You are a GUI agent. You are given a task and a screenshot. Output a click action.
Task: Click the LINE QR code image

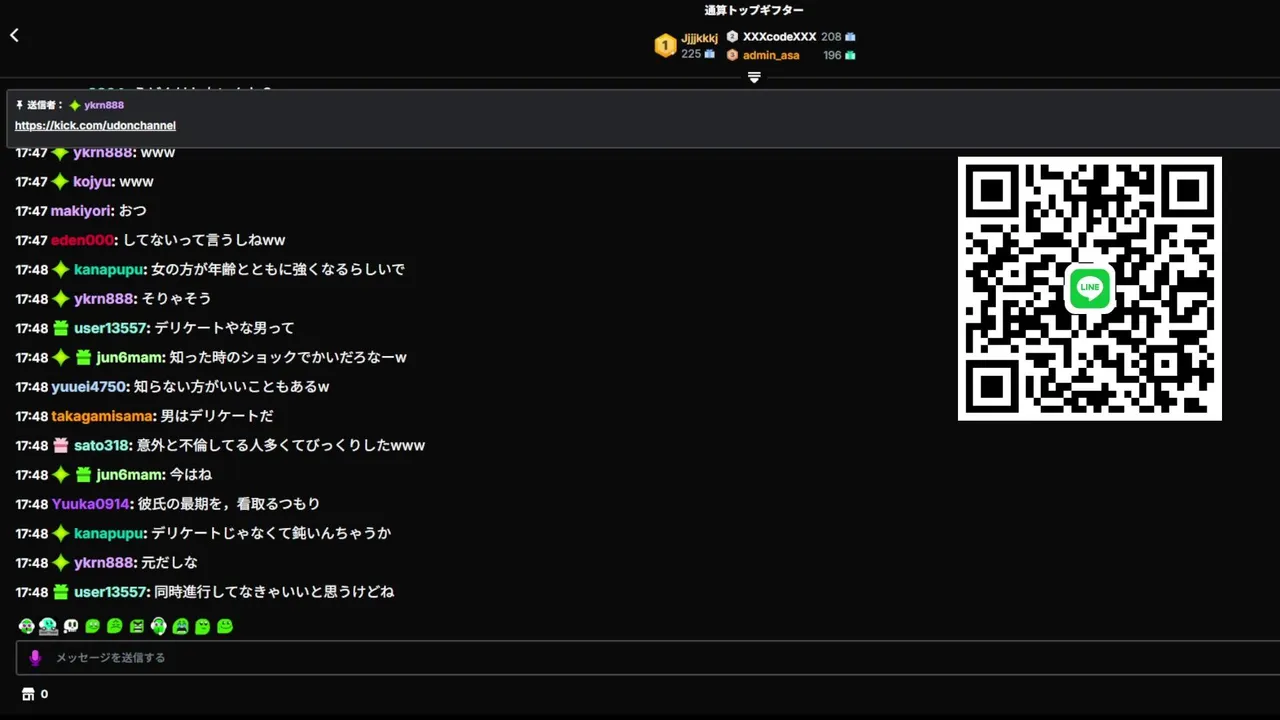1090,288
